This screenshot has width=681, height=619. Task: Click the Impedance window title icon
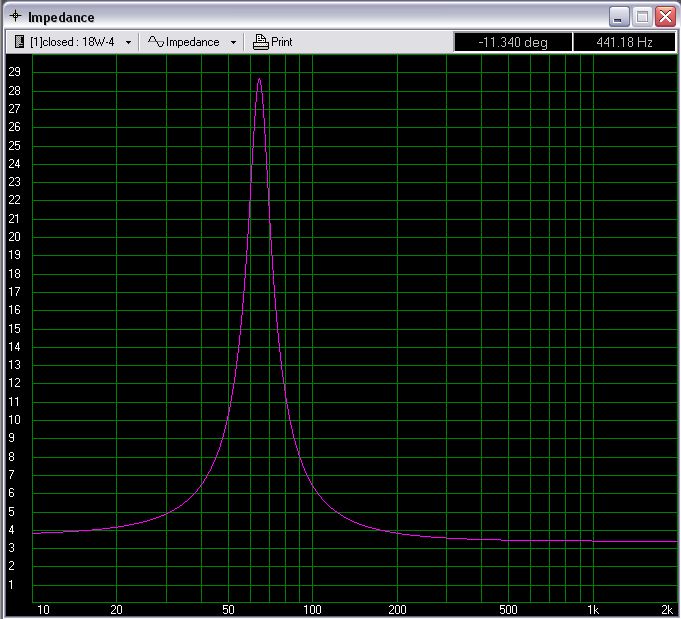(15, 17)
